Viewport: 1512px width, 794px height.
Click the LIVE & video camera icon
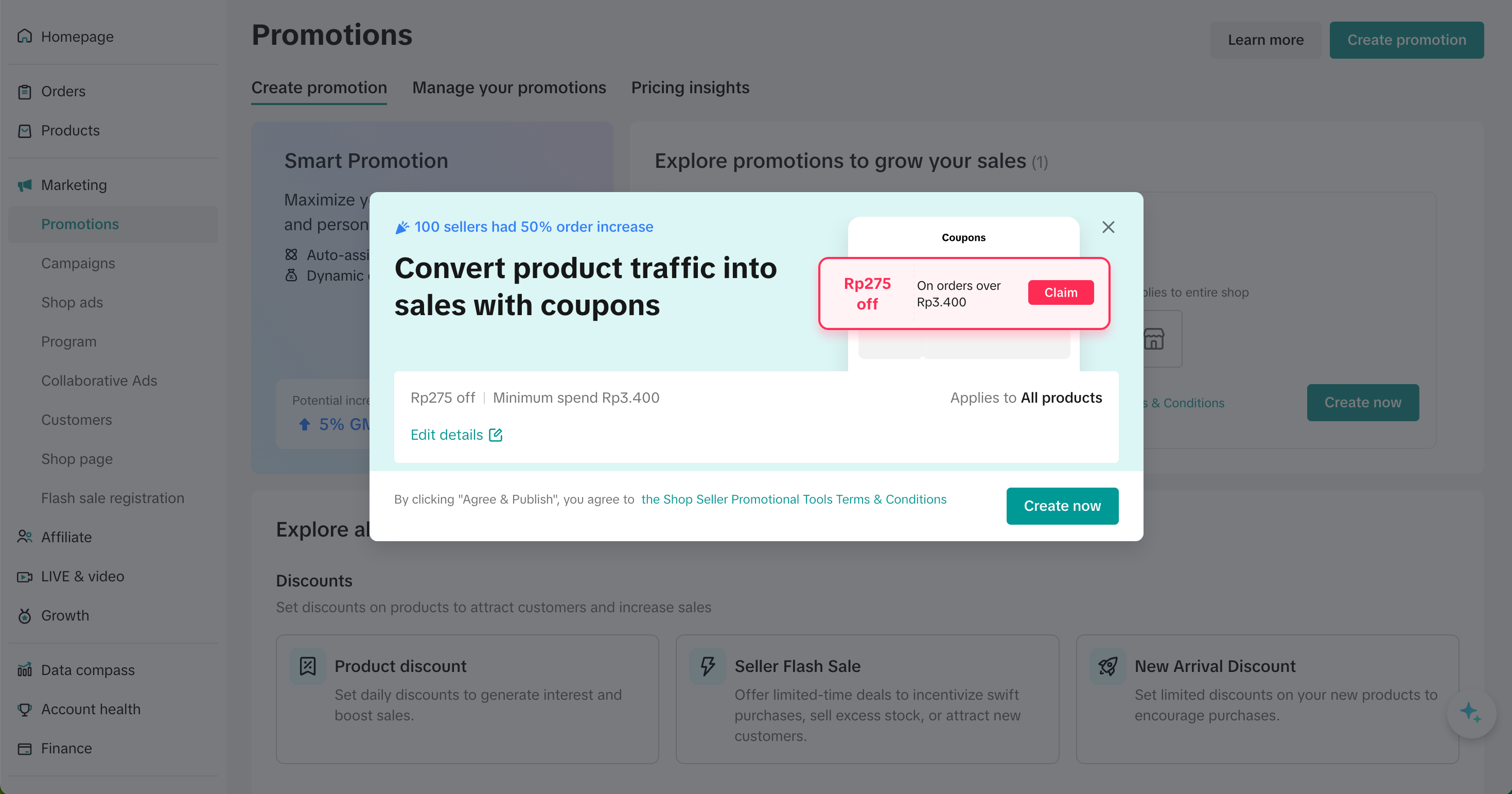tap(25, 576)
